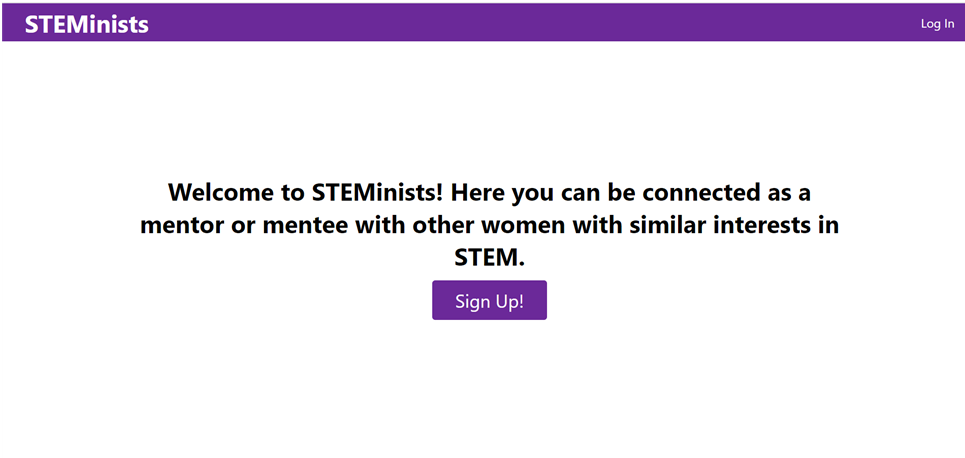Click blank white area below Sign Up
This screenshot has width=965, height=458.
pos(489,390)
